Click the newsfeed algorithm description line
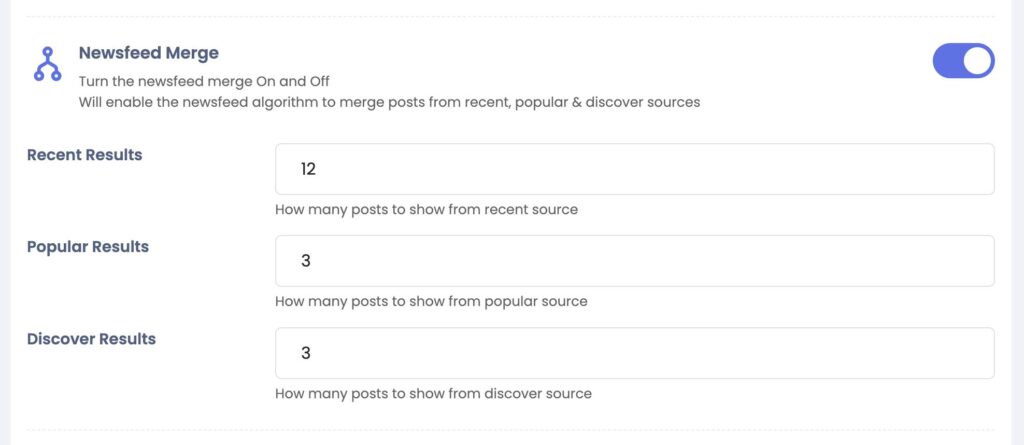The height and width of the screenshot is (445, 1024). (x=389, y=102)
